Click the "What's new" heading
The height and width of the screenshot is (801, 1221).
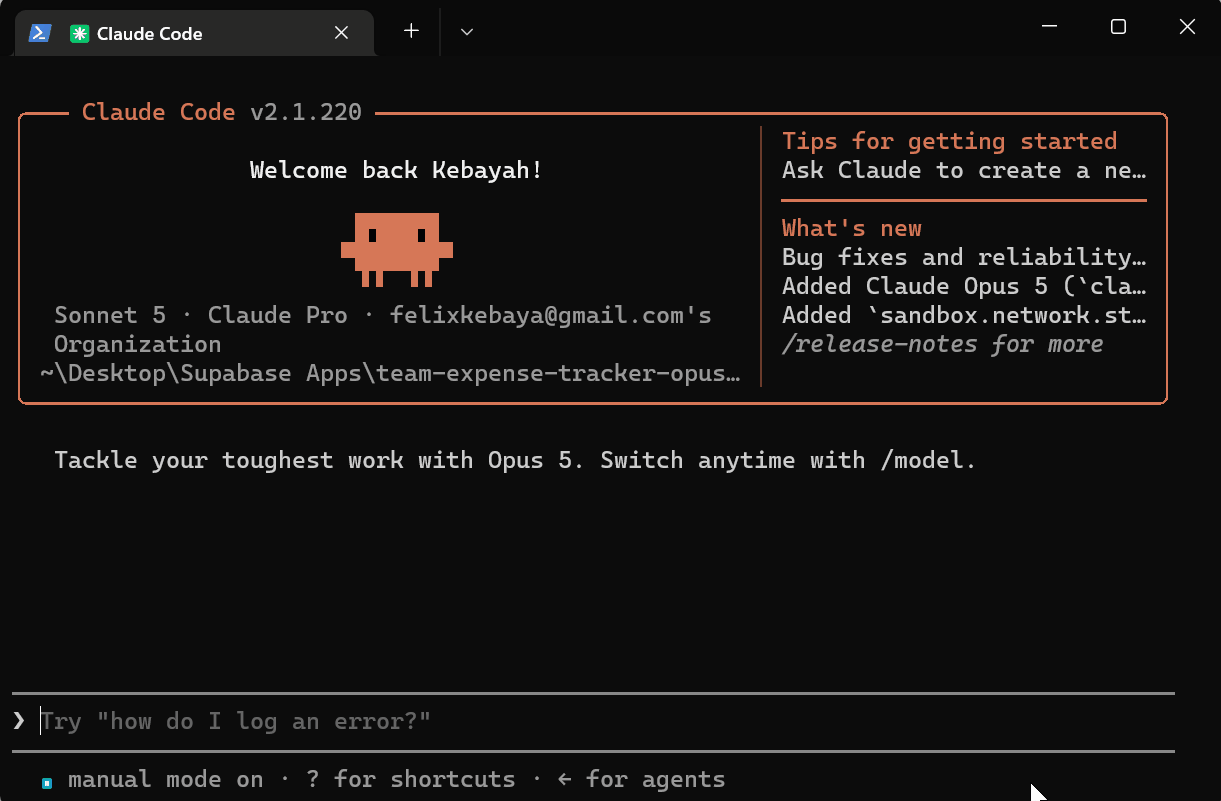[852, 228]
